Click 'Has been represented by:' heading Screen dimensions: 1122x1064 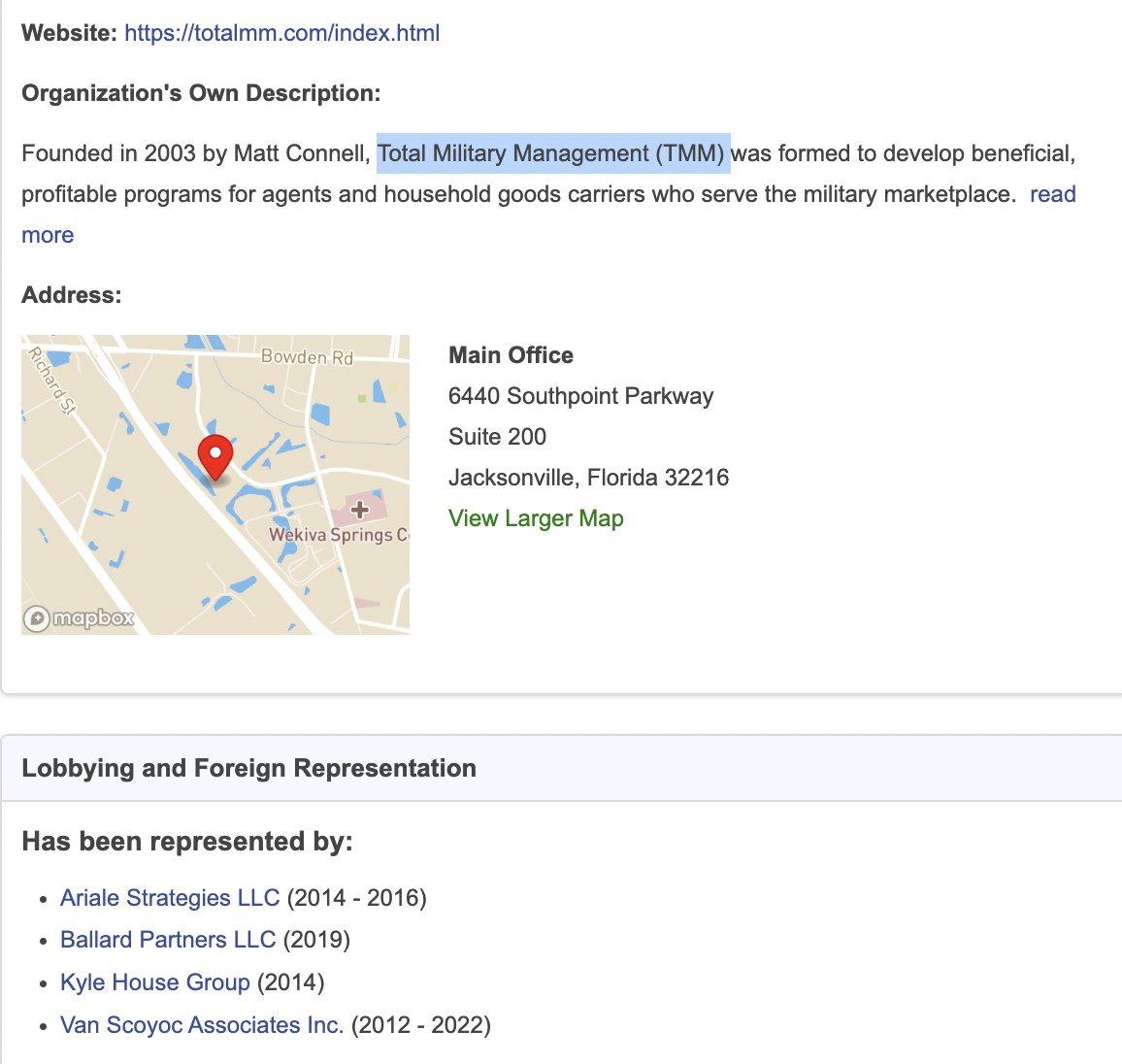(x=187, y=842)
